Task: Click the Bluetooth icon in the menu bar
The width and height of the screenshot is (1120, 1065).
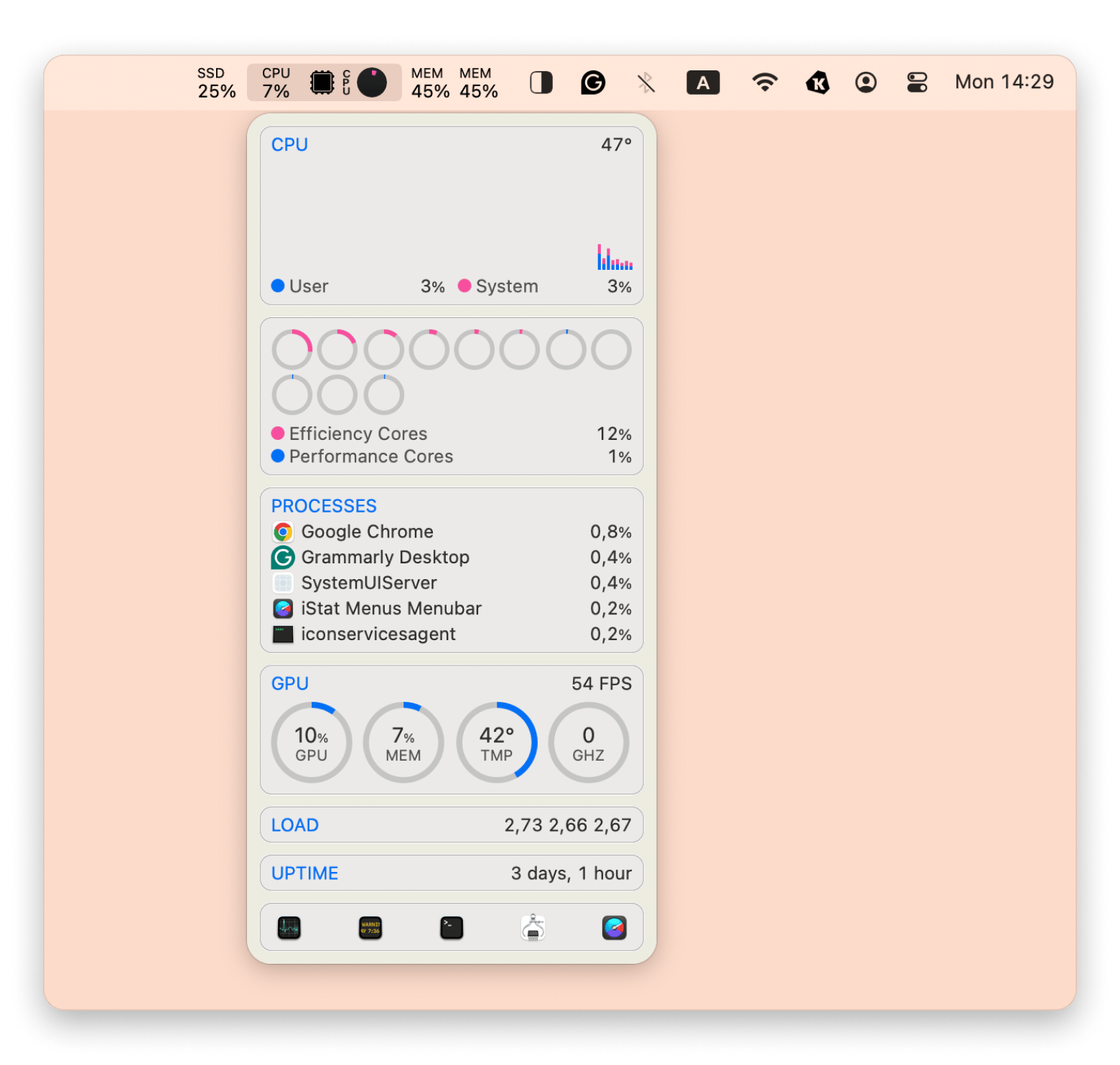Action: tap(645, 83)
